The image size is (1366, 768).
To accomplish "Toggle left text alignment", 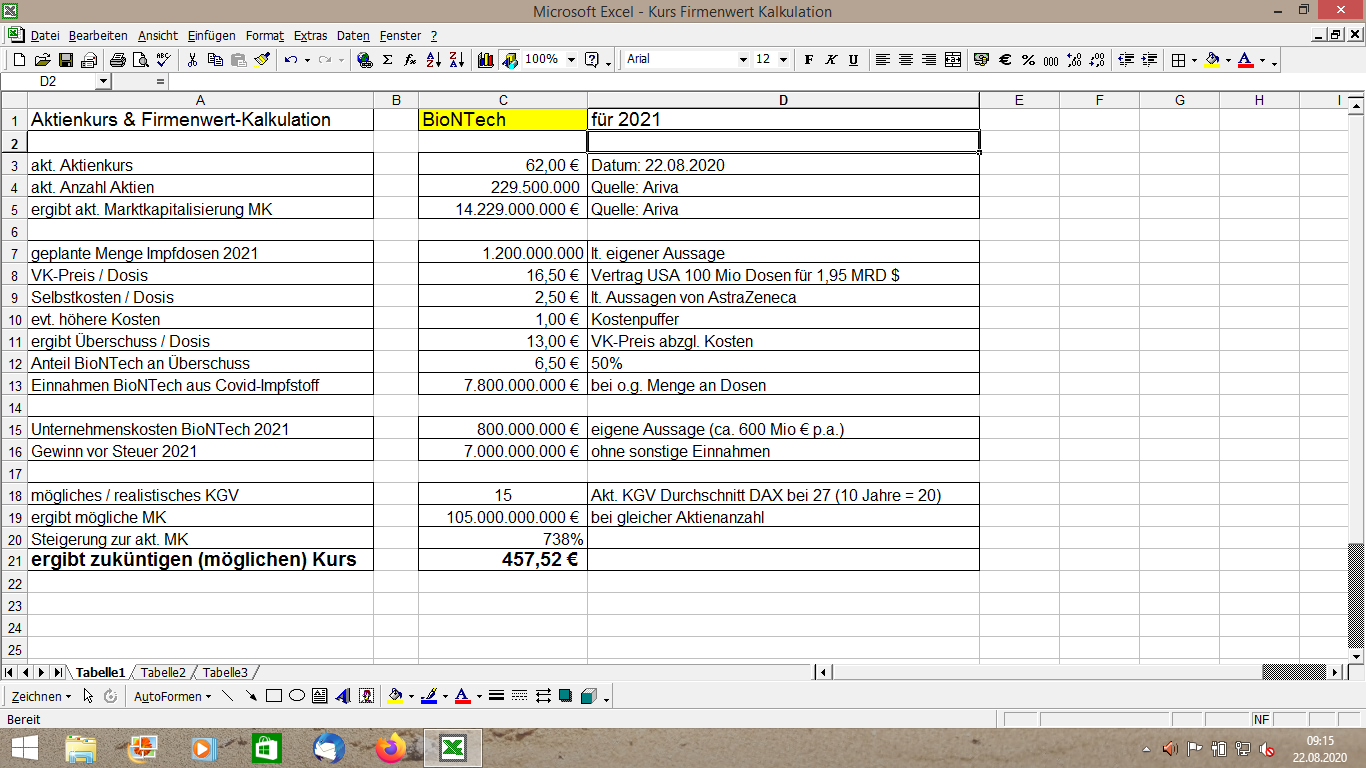I will 883,60.
